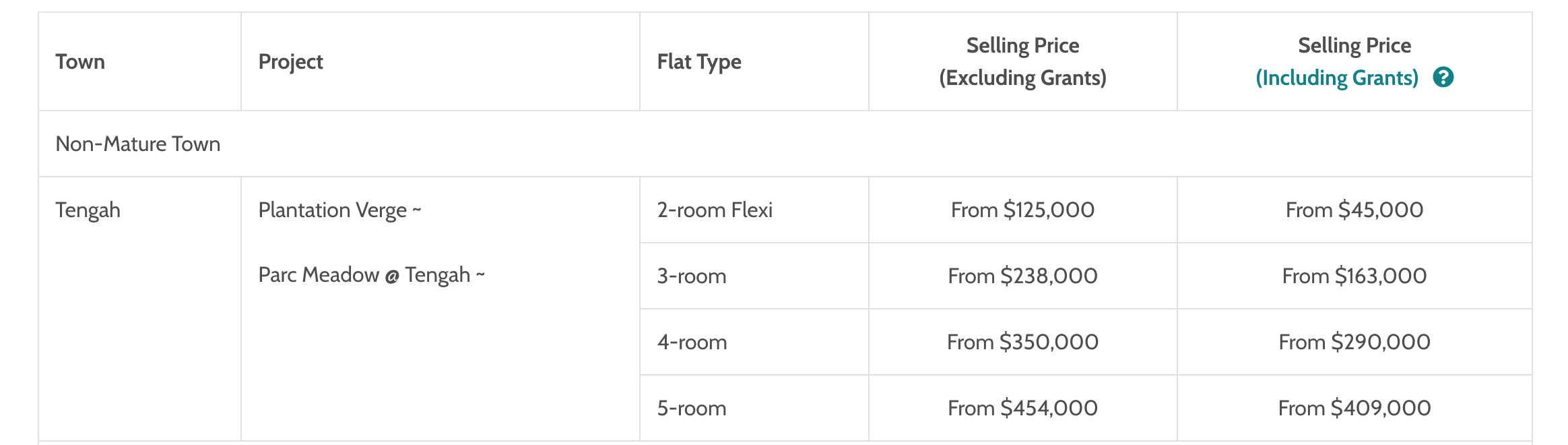Open the Including Grants link
This screenshot has height=445, width=1568.
[1337, 78]
